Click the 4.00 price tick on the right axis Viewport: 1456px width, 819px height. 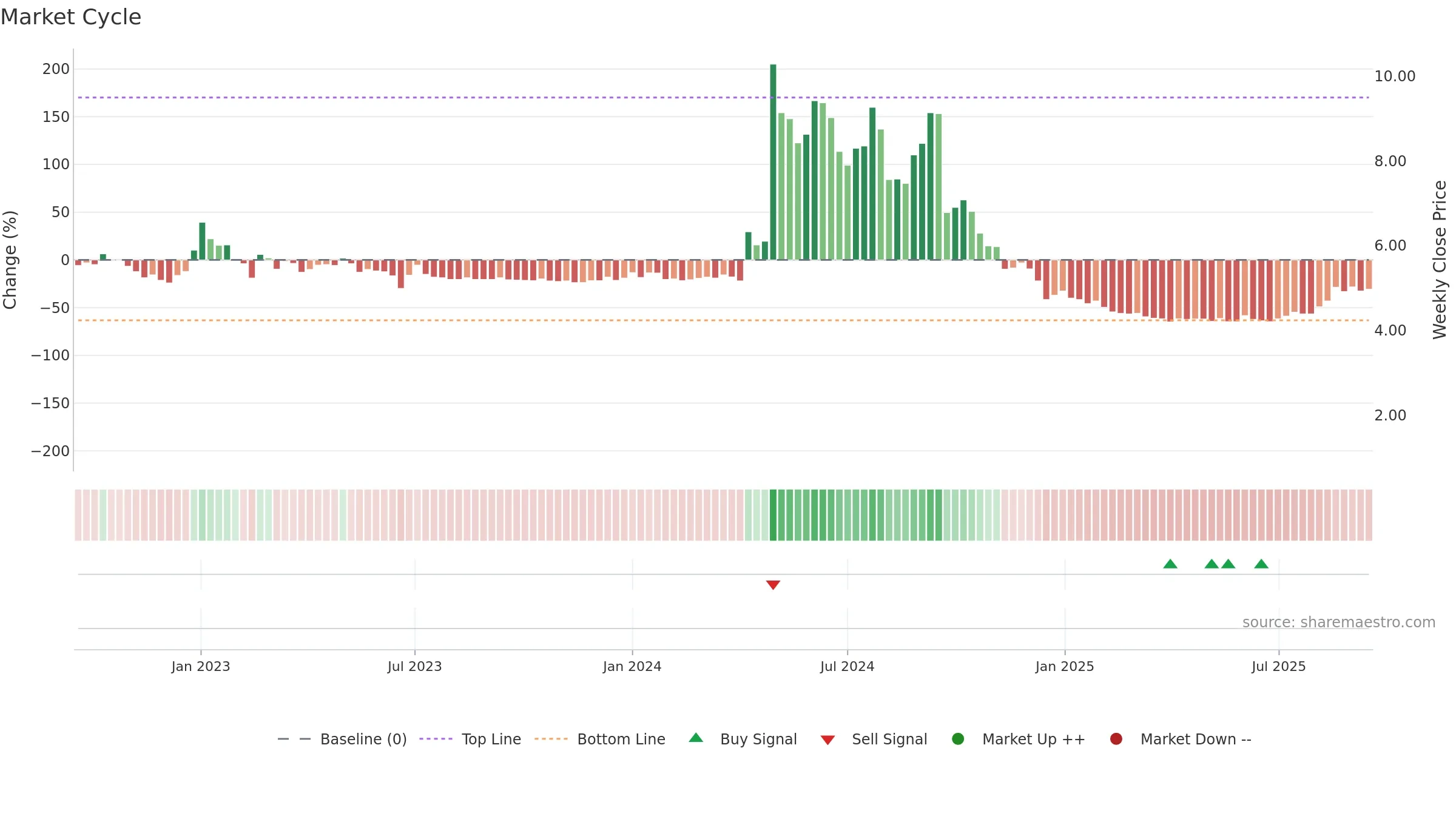coord(1390,331)
